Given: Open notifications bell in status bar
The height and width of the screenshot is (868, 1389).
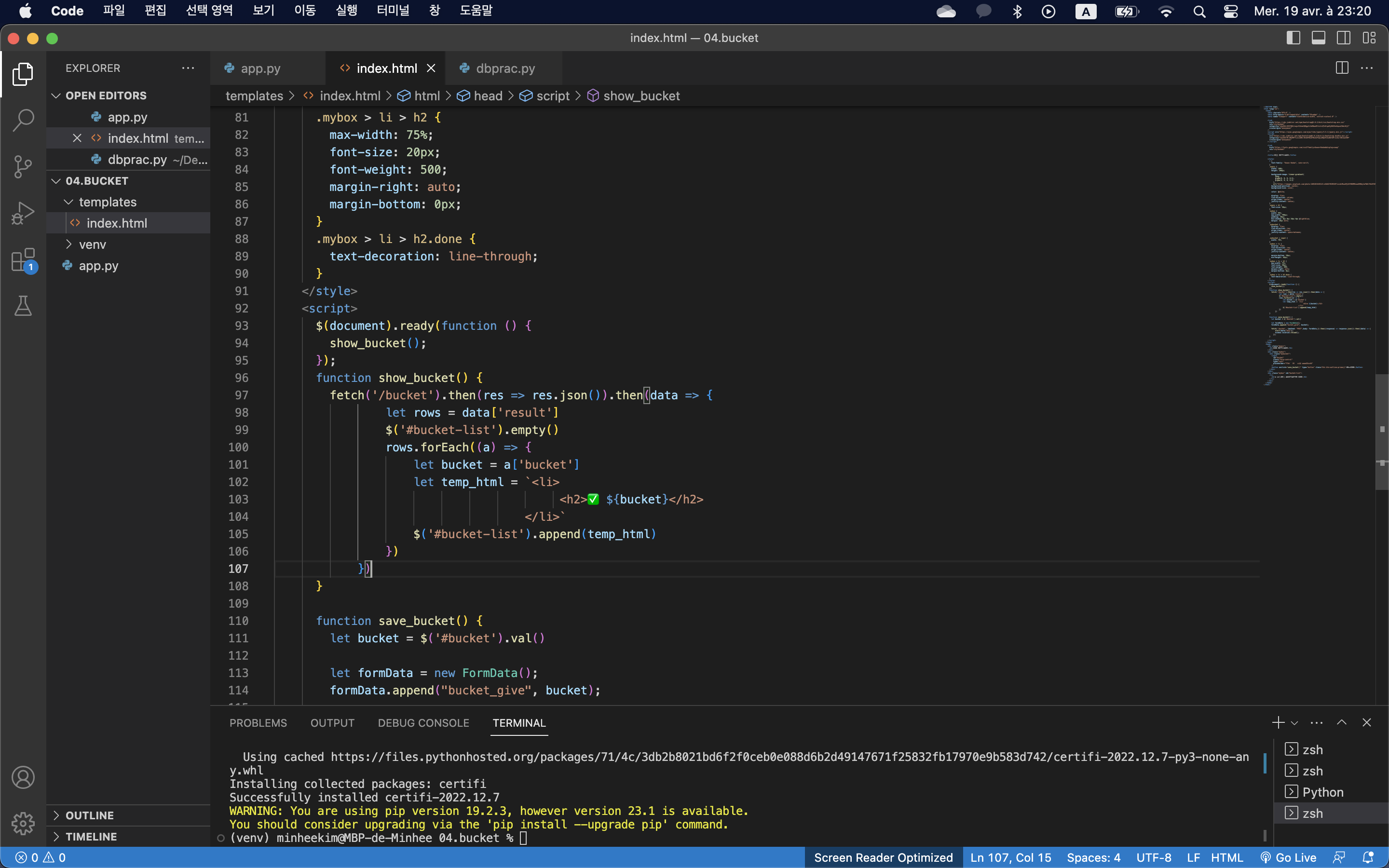Looking at the screenshot, I should [1368, 858].
